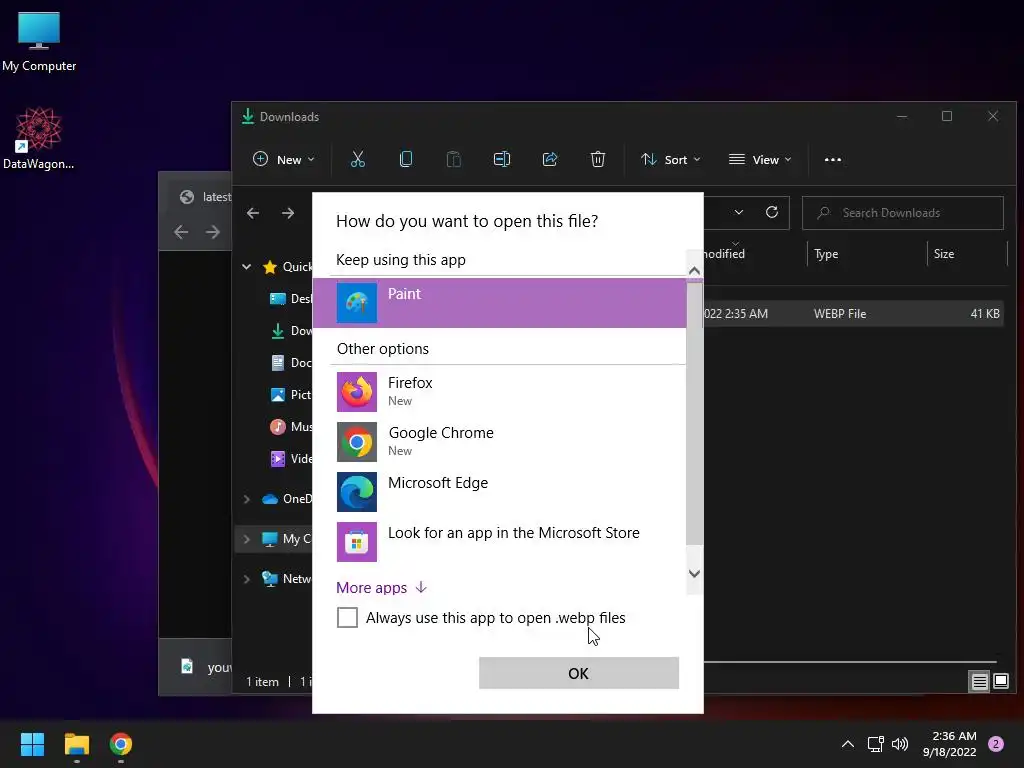Click the Type column header
This screenshot has width=1024, height=768.
click(826, 254)
